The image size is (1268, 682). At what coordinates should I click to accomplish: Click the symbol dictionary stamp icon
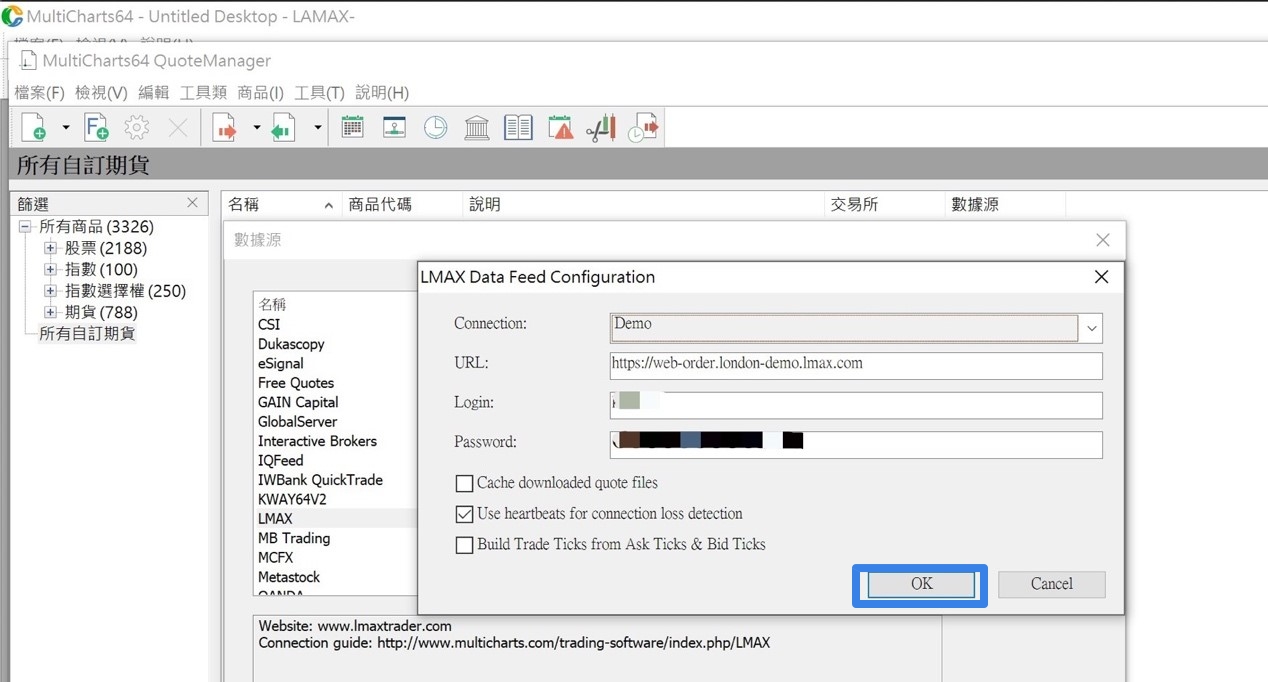tap(394, 127)
